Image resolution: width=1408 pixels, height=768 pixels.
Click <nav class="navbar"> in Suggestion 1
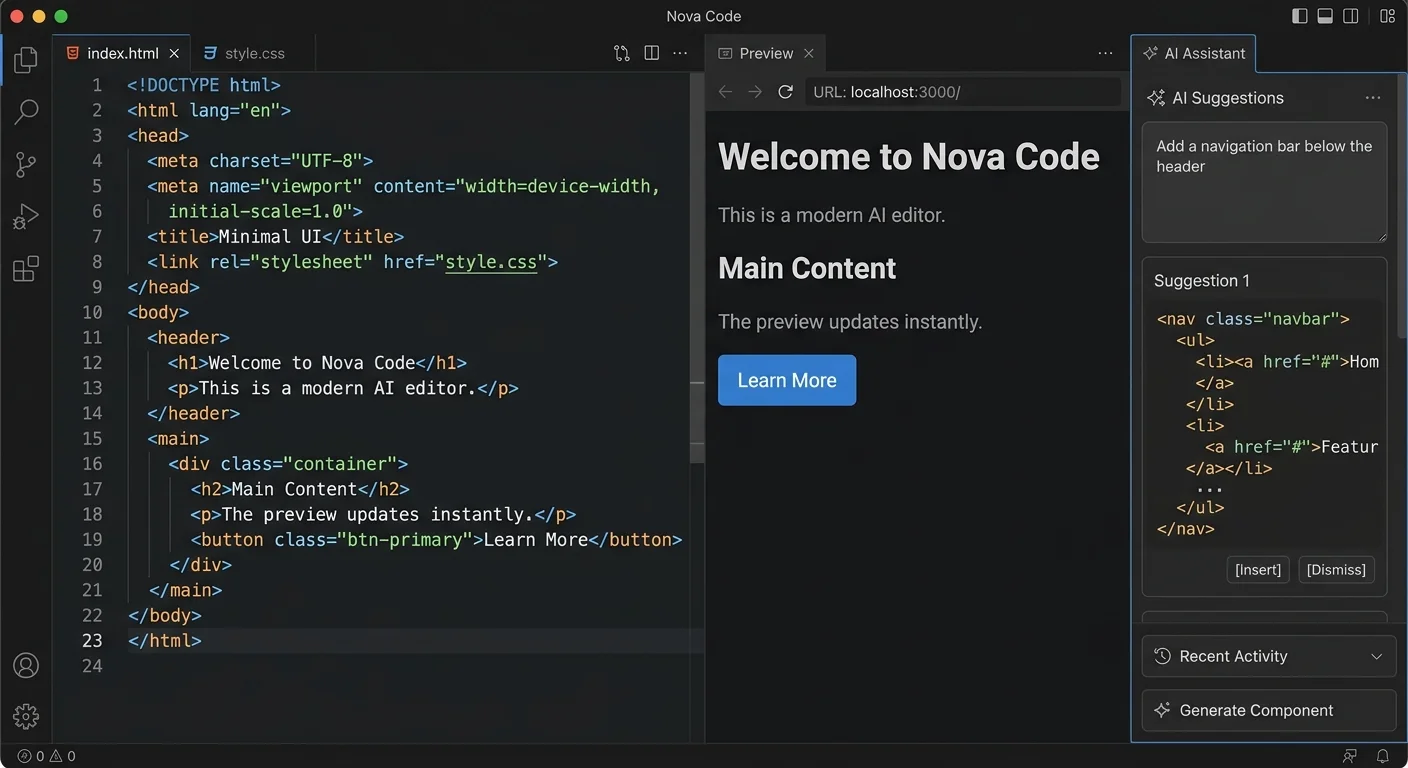[x=1253, y=319]
